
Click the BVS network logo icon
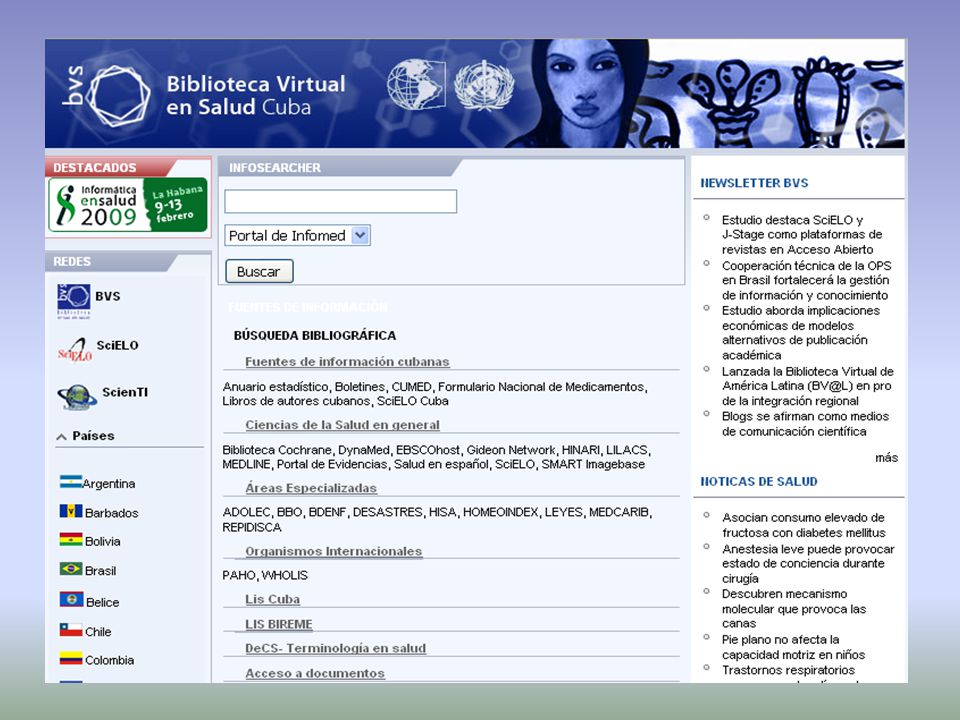(x=73, y=301)
